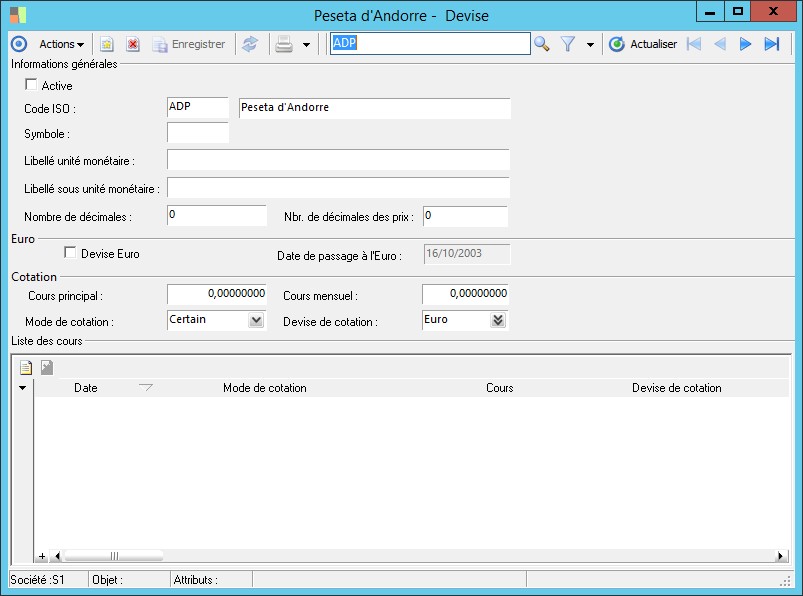Click the horizontal scrollbar thumb in list
The width and height of the screenshot is (803, 596).
click(113, 556)
